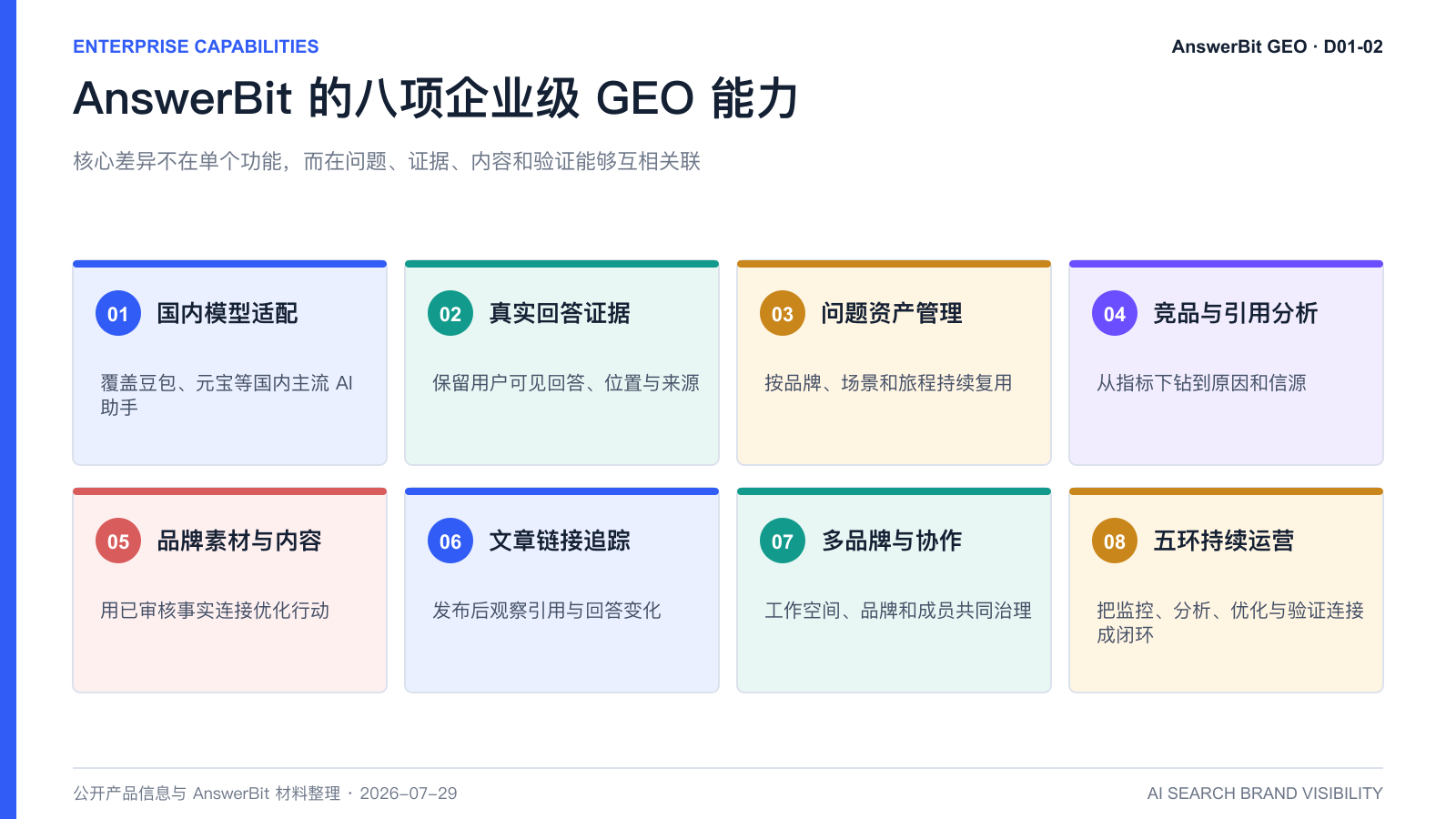Click the orange 03 number badge
Screen dimensions: 1456x819
tap(783, 313)
